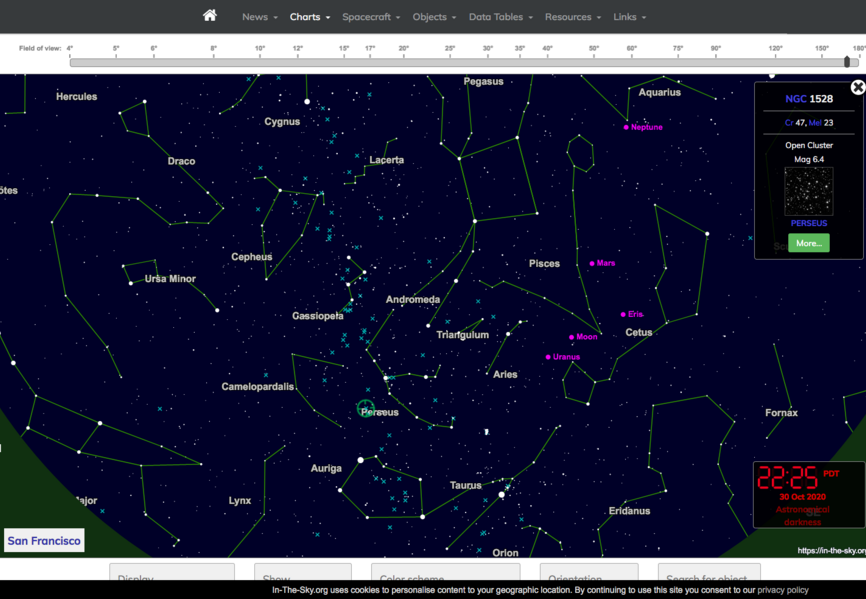Click the 22:25 clock time display

coord(787,478)
